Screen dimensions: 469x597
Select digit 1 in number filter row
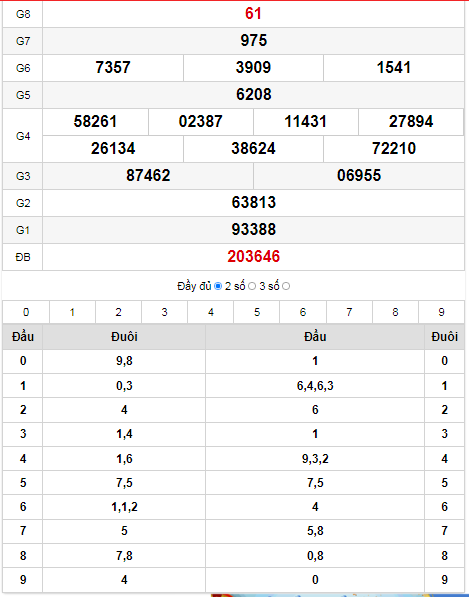(72, 312)
